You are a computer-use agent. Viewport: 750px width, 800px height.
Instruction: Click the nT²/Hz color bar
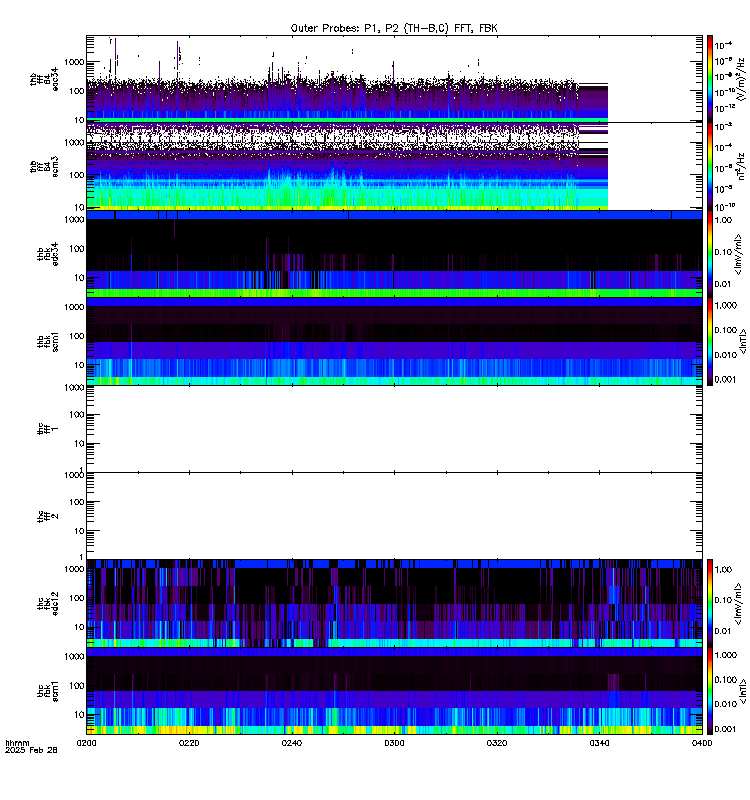pyautogui.click(x=710, y=166)
